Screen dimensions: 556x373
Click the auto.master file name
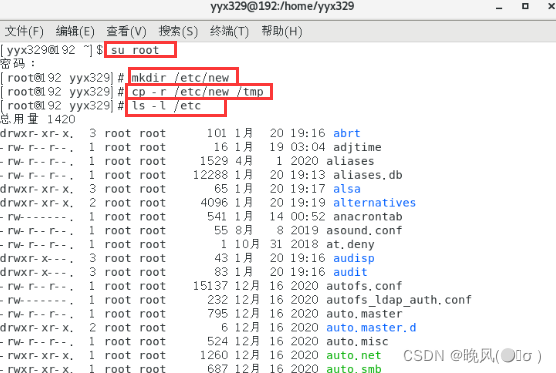(x=364, y=313)
